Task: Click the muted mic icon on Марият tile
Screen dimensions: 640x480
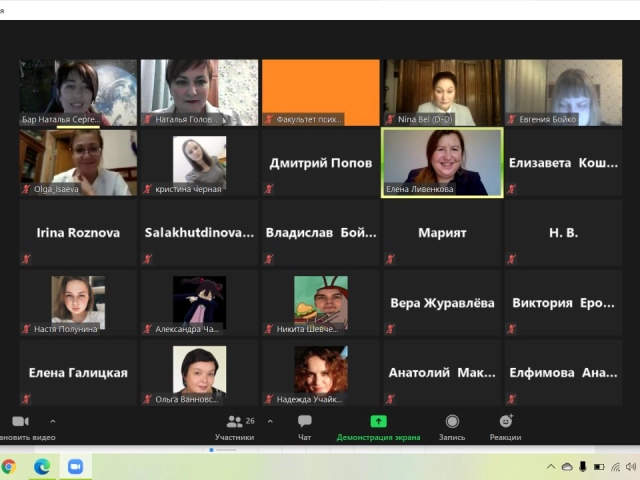Action: point(390,258)
